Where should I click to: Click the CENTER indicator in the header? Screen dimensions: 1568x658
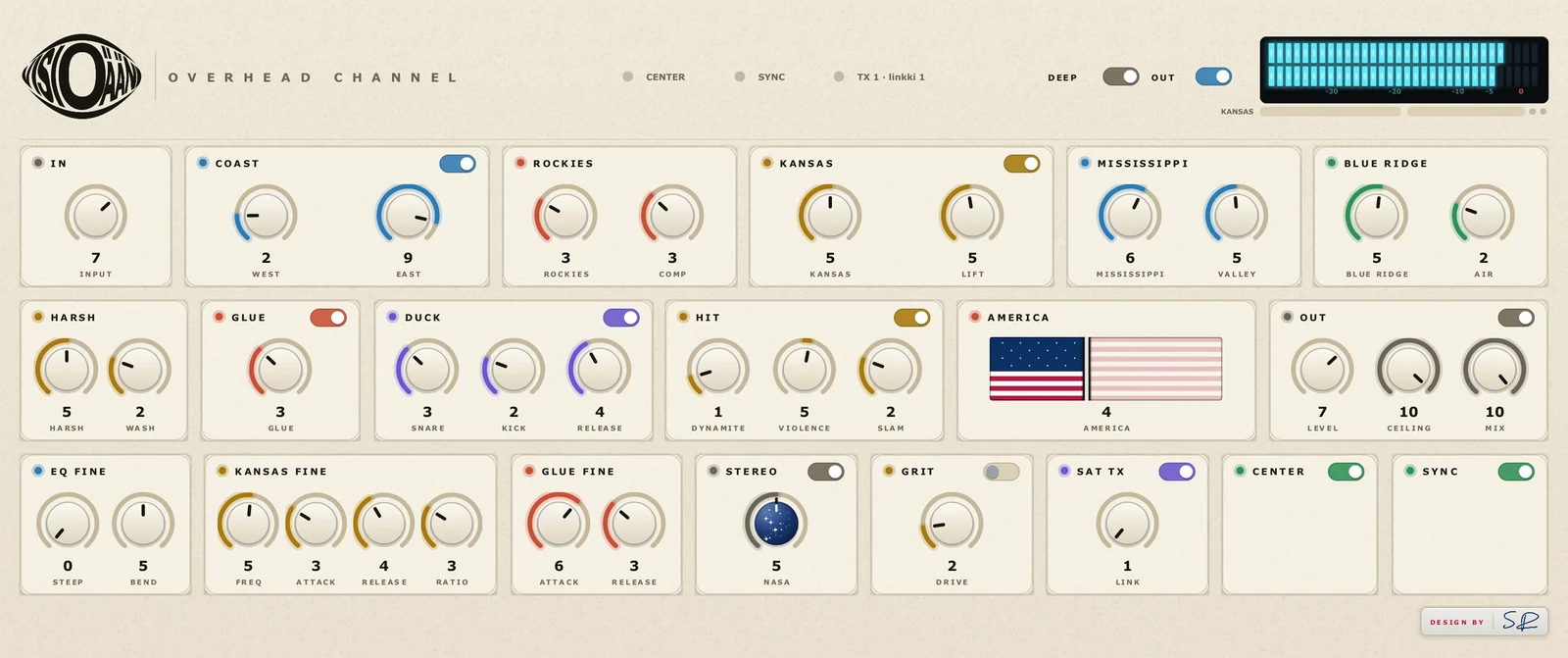(x=655, y=76)
